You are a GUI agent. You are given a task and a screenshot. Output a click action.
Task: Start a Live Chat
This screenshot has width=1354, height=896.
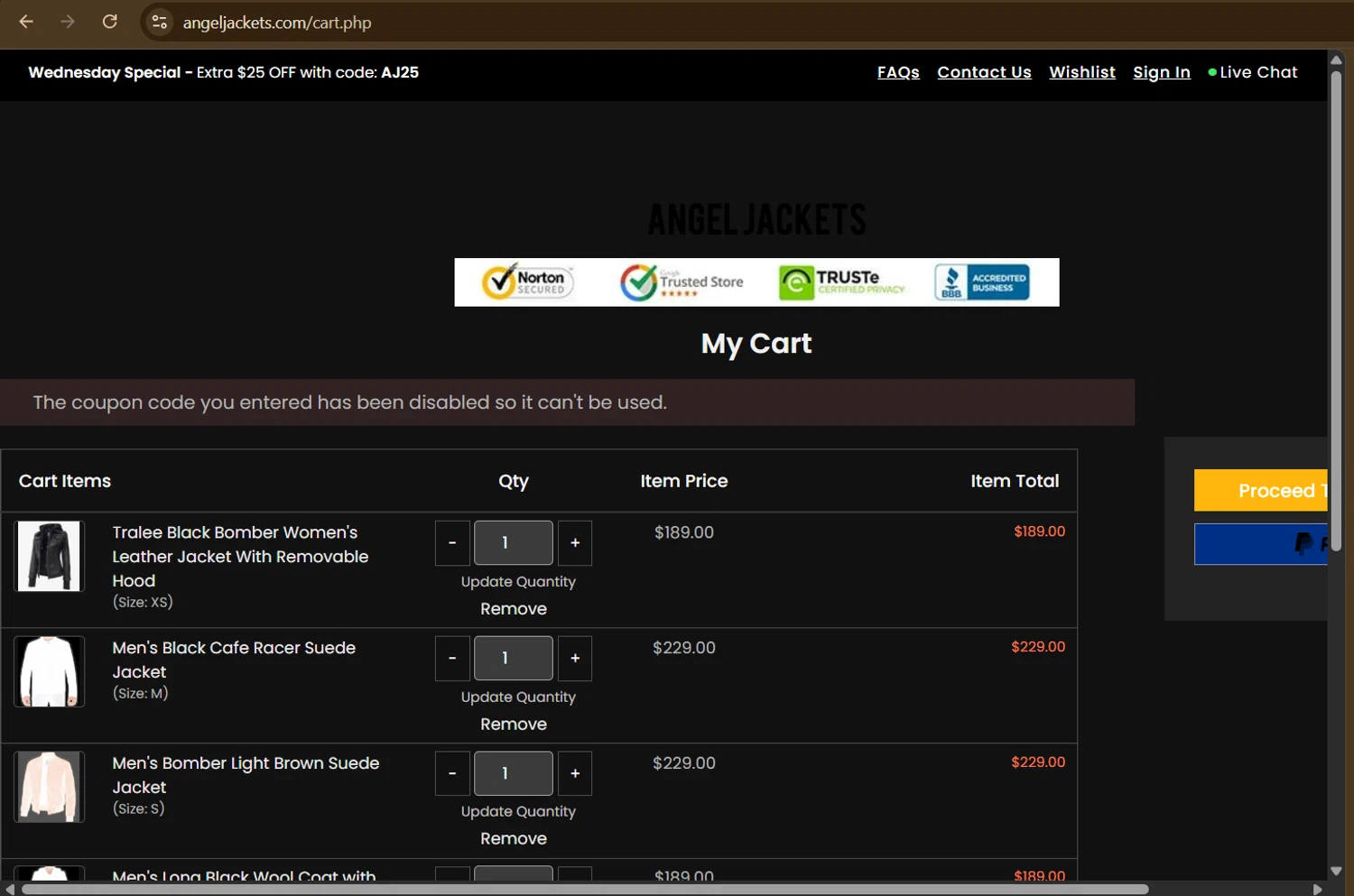[1253, 72]
